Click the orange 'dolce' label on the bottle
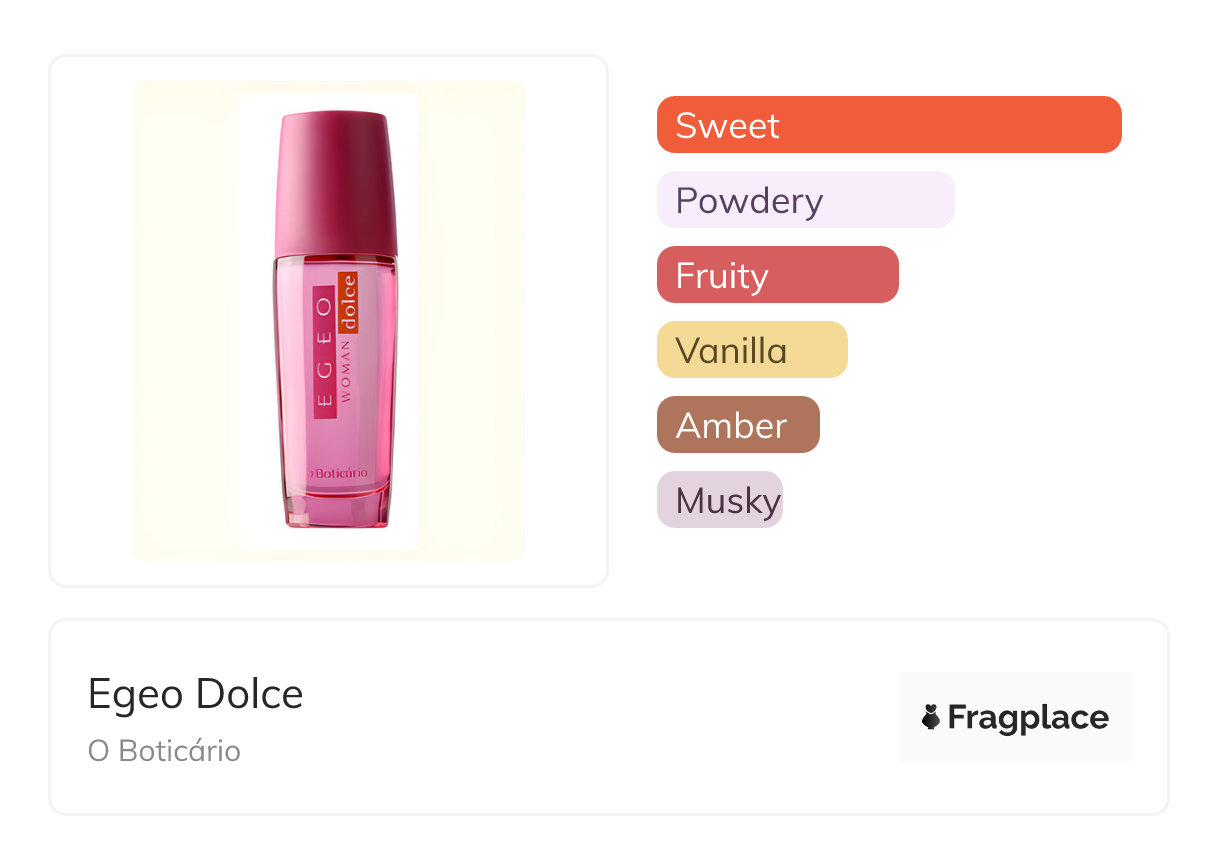The height and width of the screenshot is (864, 1218). (x=348, y=302)
